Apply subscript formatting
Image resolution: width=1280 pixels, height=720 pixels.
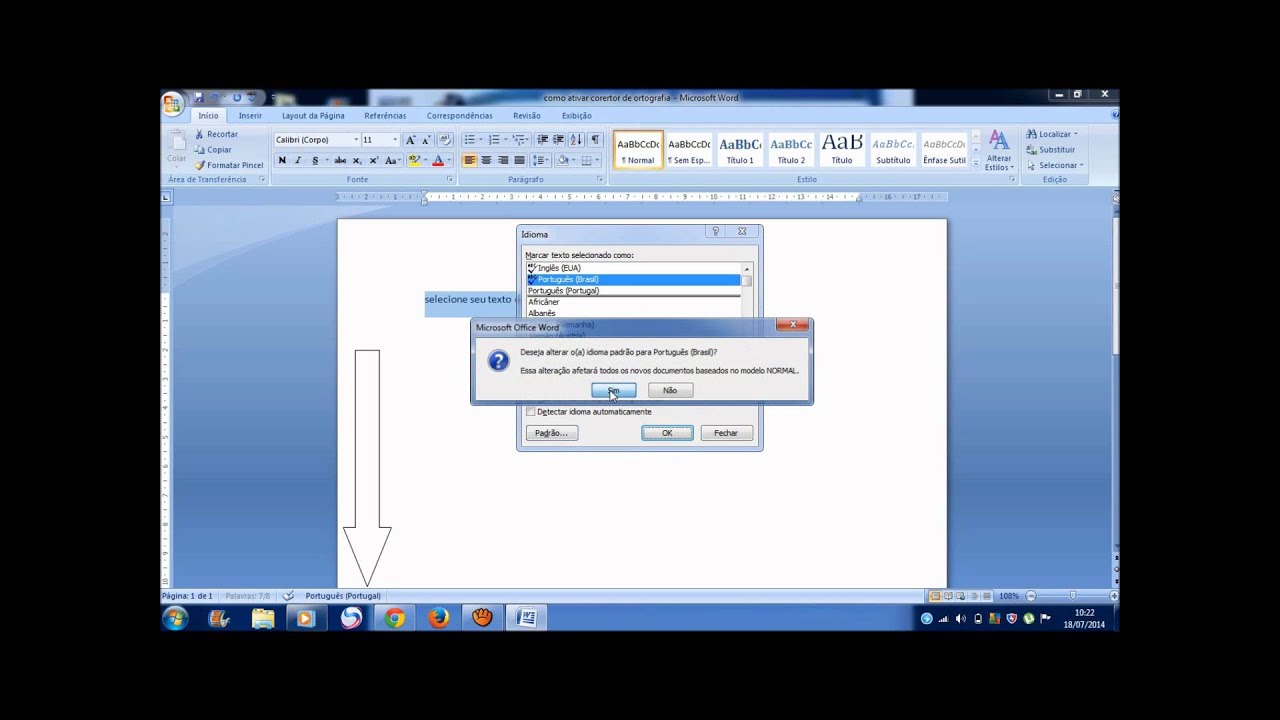coord(357,160)
